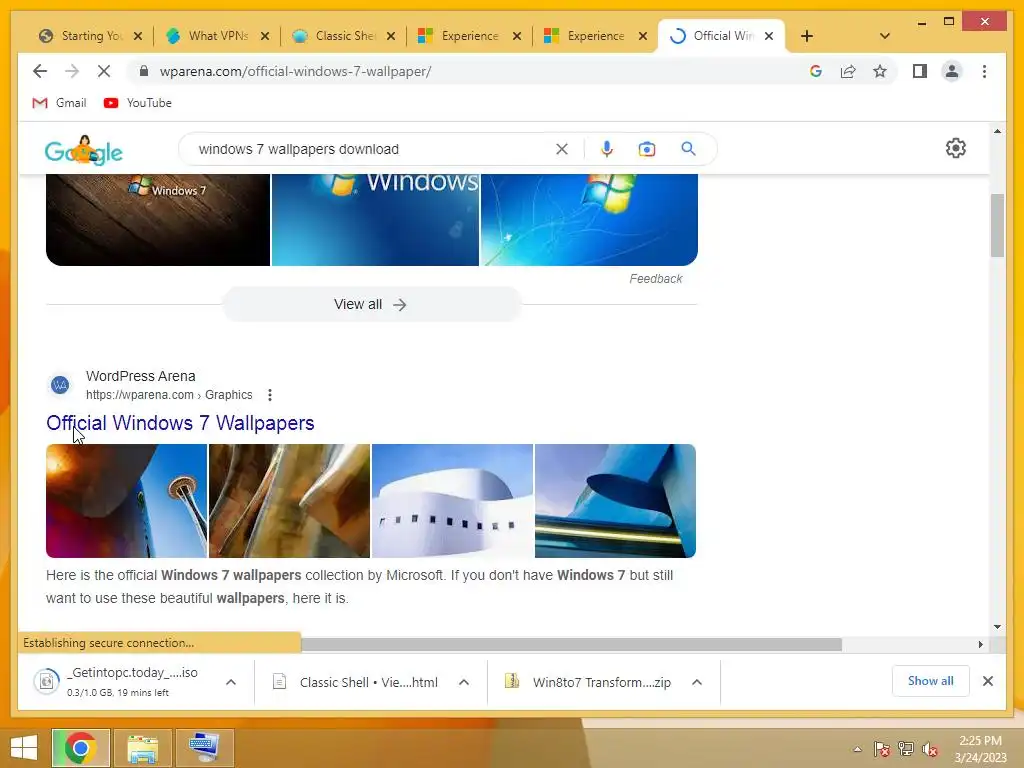Click the muted volume tray icon
Image resolution: width=1024 pixels, height=768 pixels.
[930, 749]
